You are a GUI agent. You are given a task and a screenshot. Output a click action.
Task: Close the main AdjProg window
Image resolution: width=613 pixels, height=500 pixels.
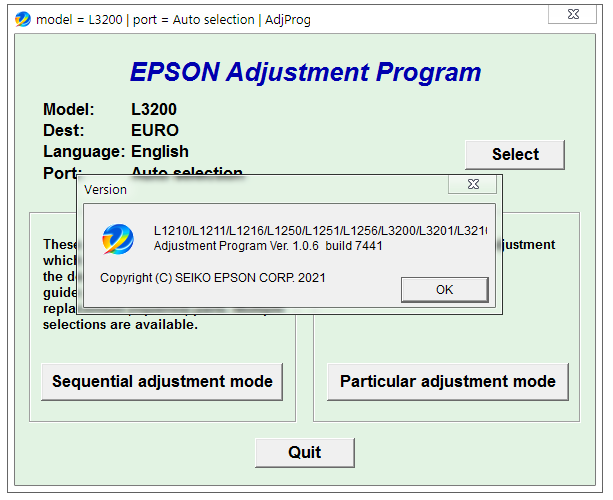coord(573,14)
